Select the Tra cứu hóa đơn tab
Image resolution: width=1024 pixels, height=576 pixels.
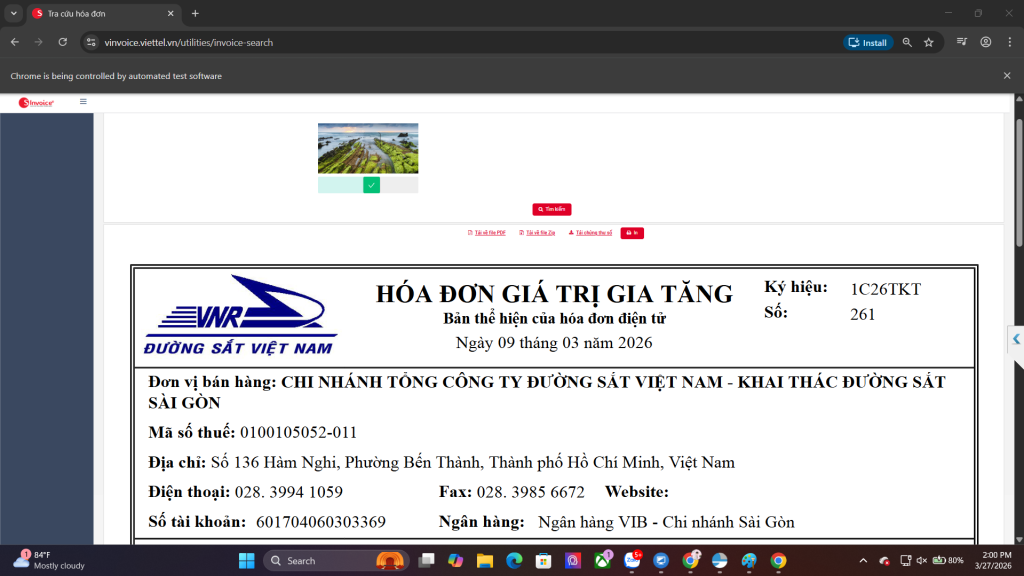(100, 14)
